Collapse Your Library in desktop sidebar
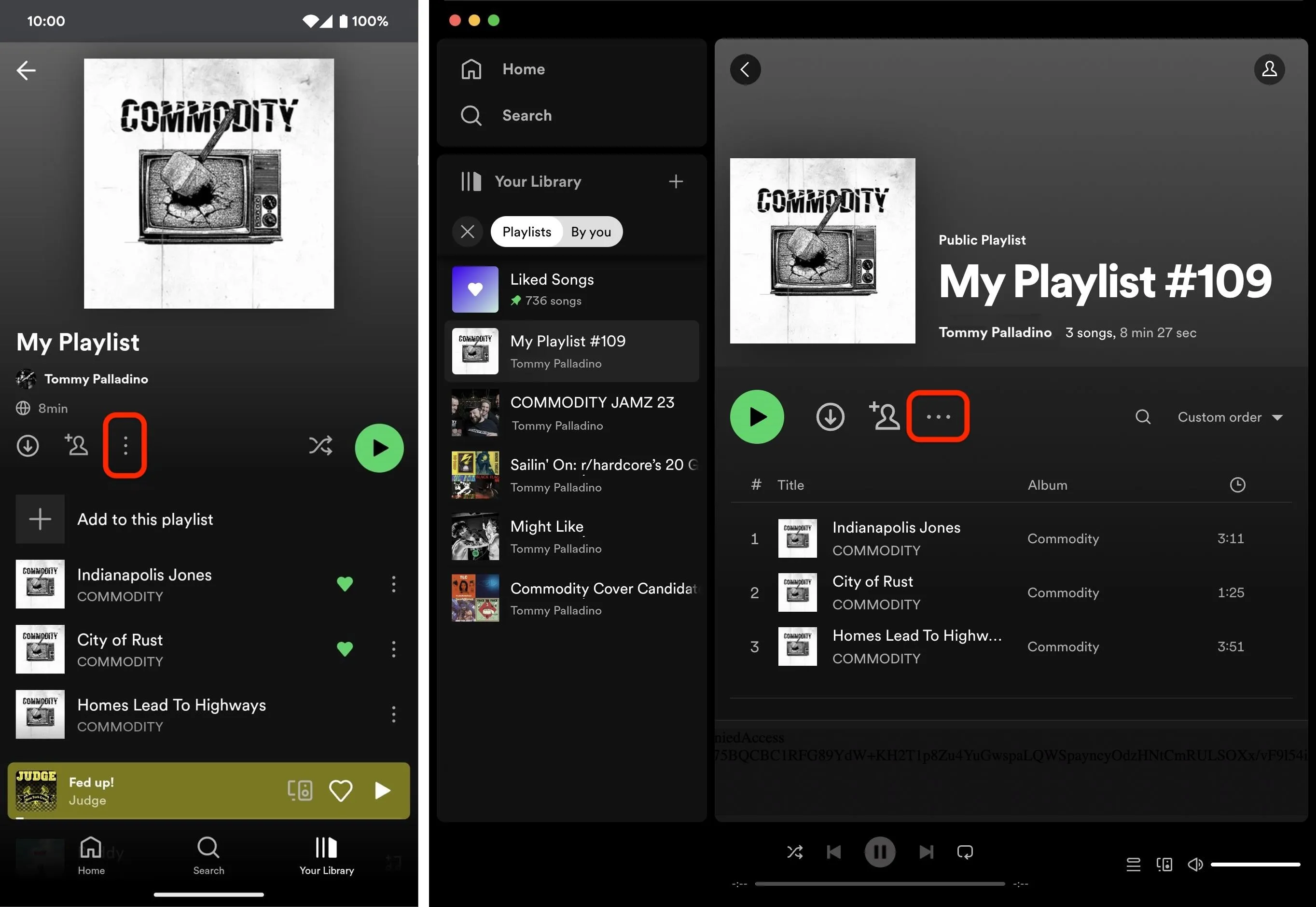Screen dimensions: 1316x907 pos(521,181)
